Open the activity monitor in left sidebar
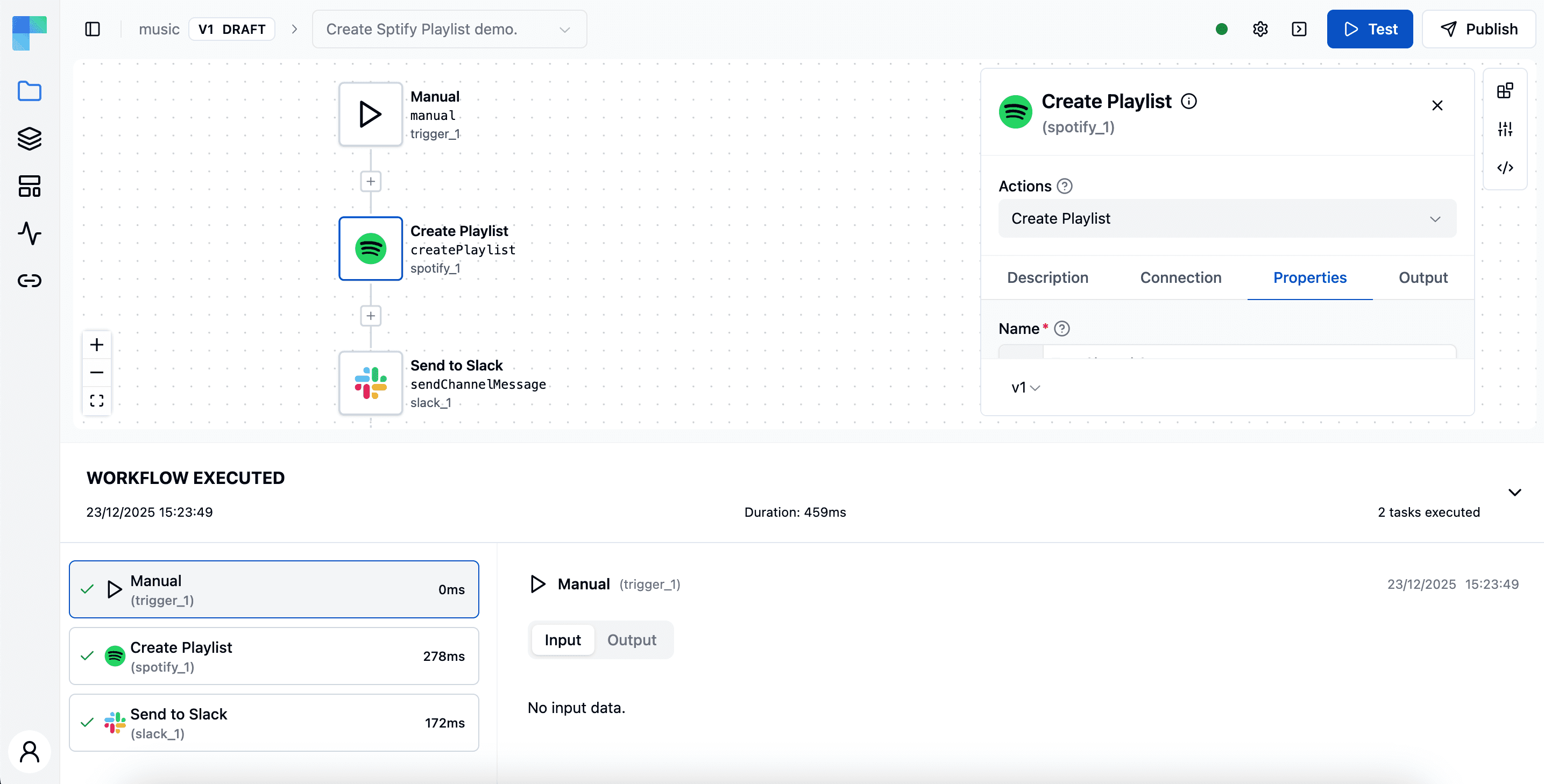Viewport: 1544px width, 784px height. click(30, 234)
